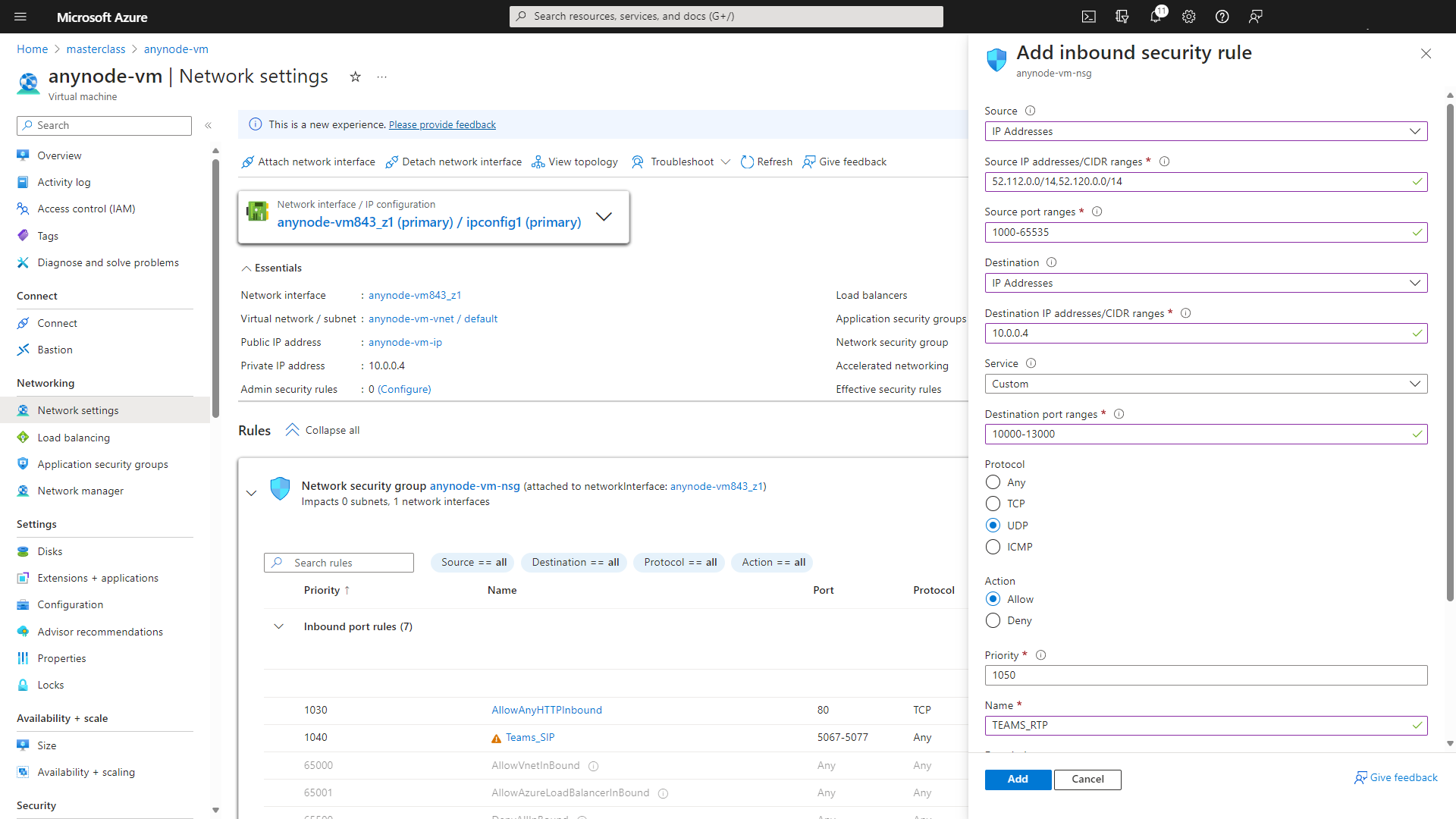Click Add button to save rule

pos(1017,778)
